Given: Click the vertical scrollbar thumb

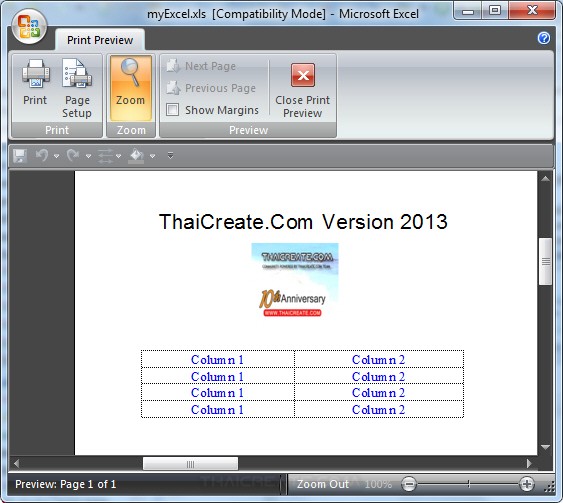Looking at the screenshot, I should (x=545, y=261).
